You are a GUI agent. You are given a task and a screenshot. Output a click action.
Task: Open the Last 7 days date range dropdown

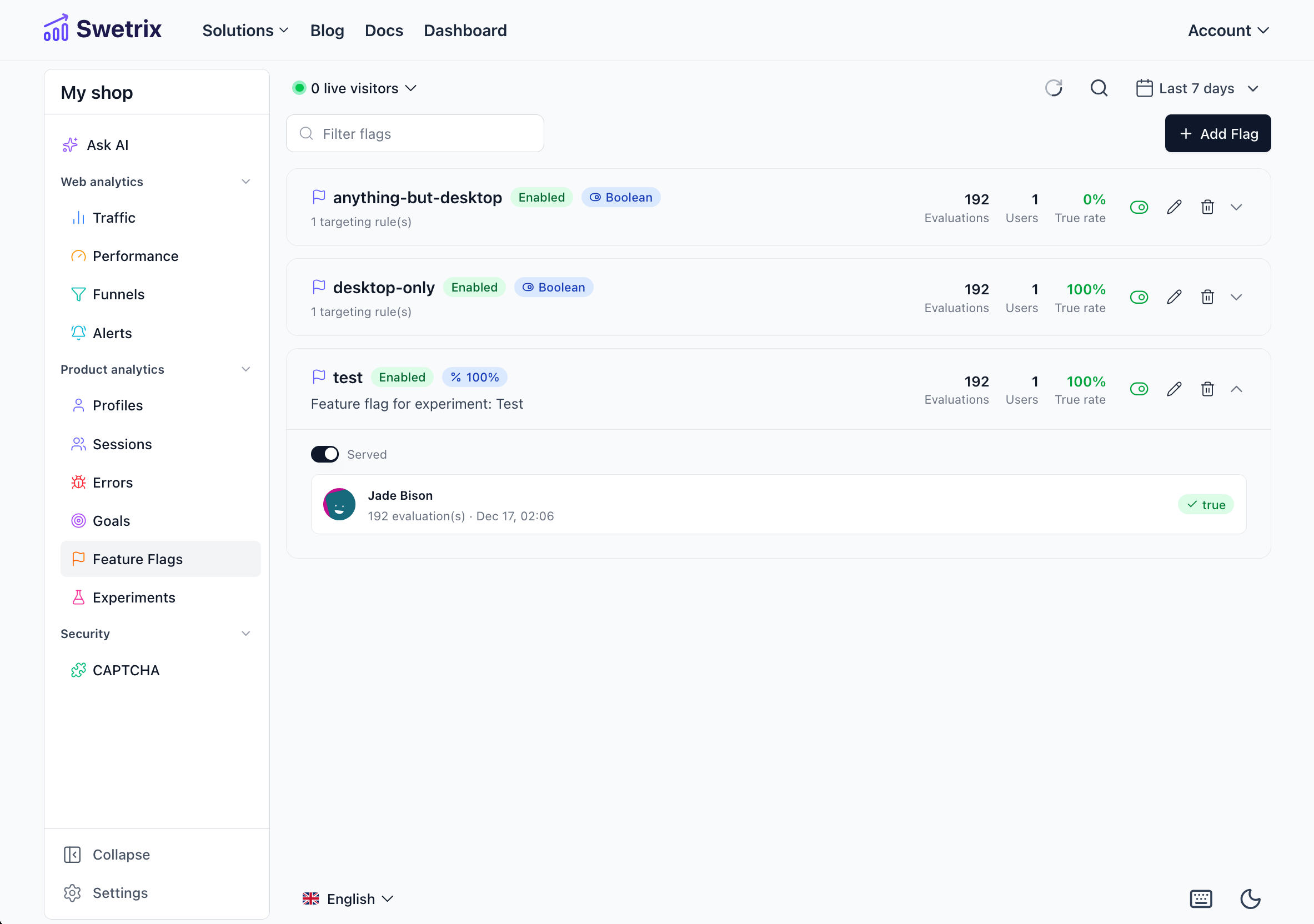pyautogui.click(x=1197, y=88)
